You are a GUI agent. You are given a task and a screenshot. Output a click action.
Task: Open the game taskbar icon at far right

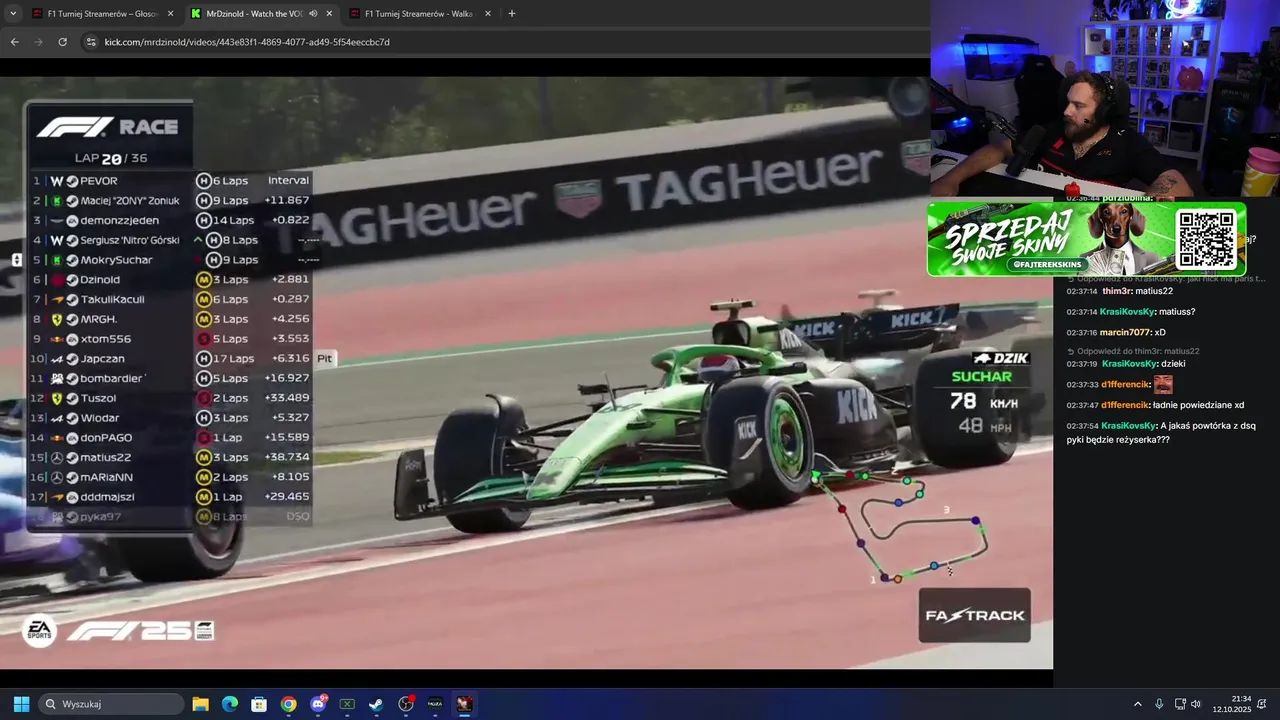[464, 704]
